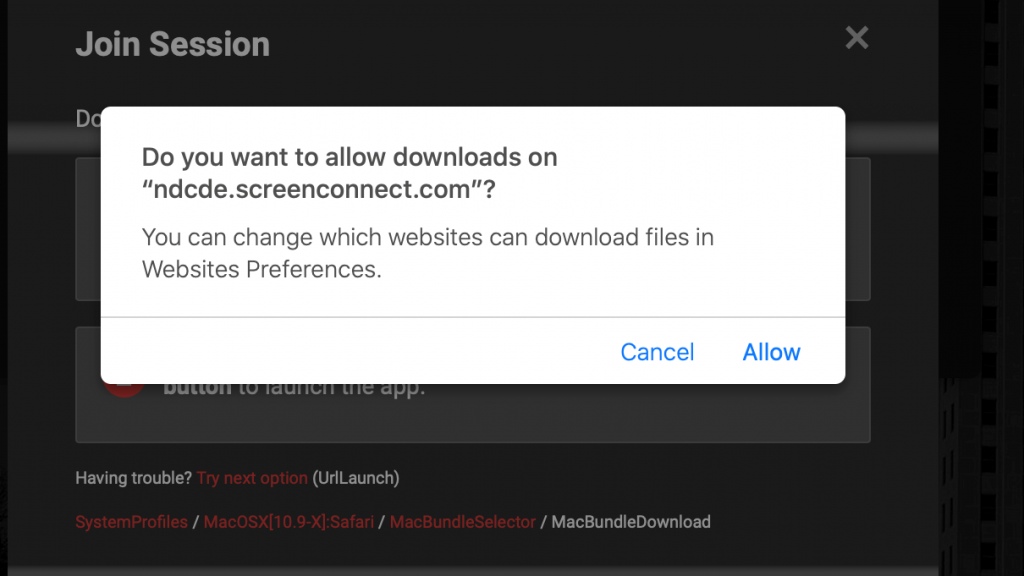Image resolution: width=1024 pixels, height=576 pixels.
Task: Click the MacBundleDownload breadcrumb text
Action: point(631,522)
